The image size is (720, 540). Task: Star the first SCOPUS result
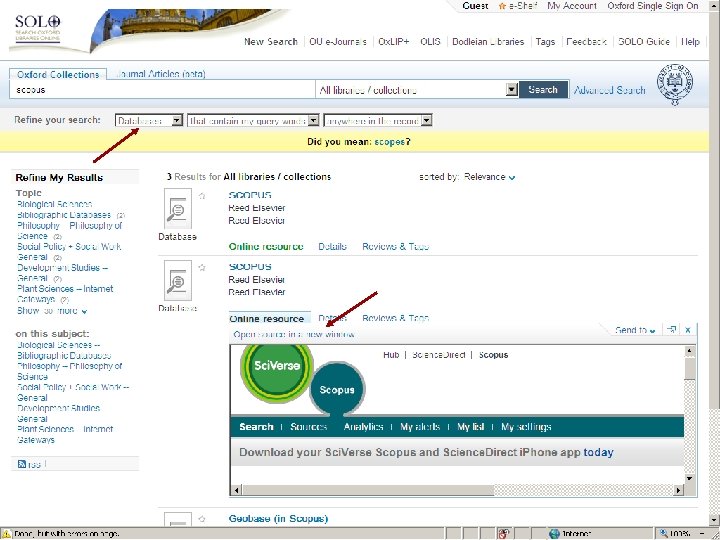click(x=202, y=196)
